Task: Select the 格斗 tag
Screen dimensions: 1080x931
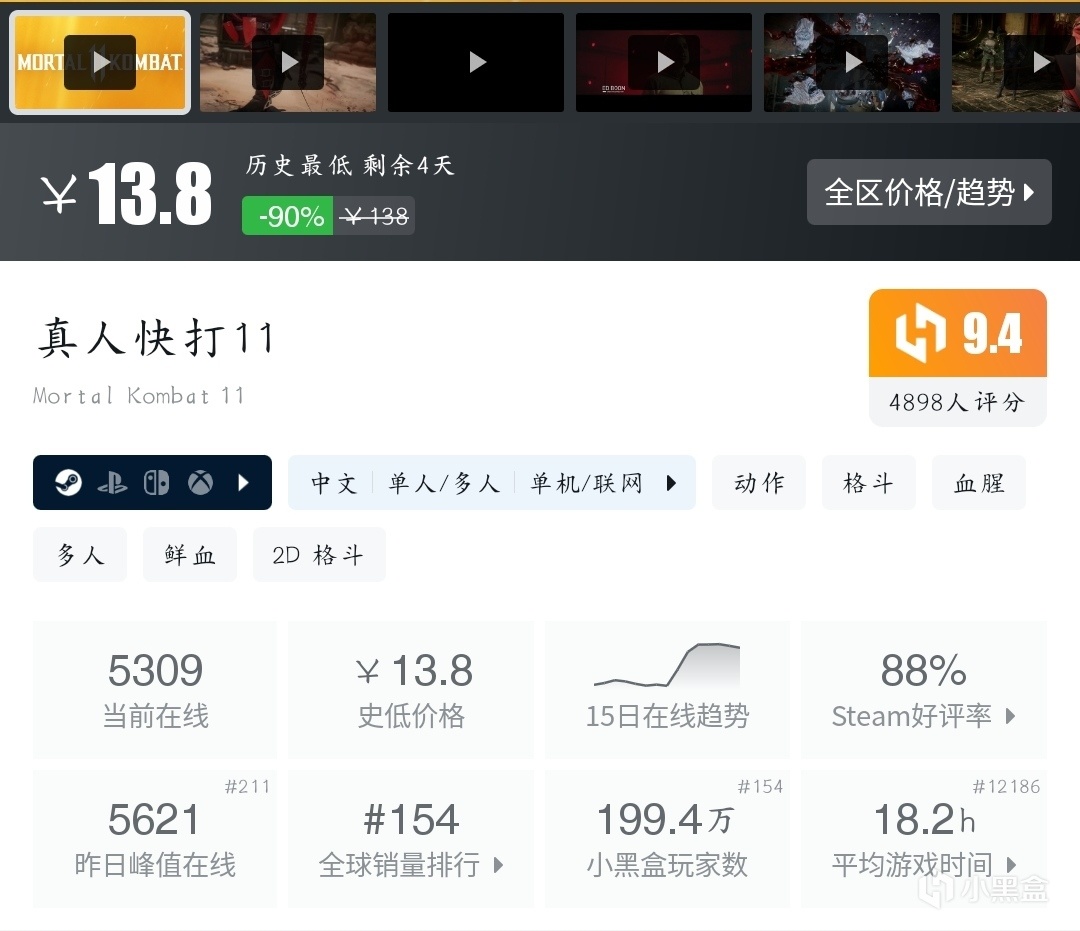Action: tap(869, 483)
